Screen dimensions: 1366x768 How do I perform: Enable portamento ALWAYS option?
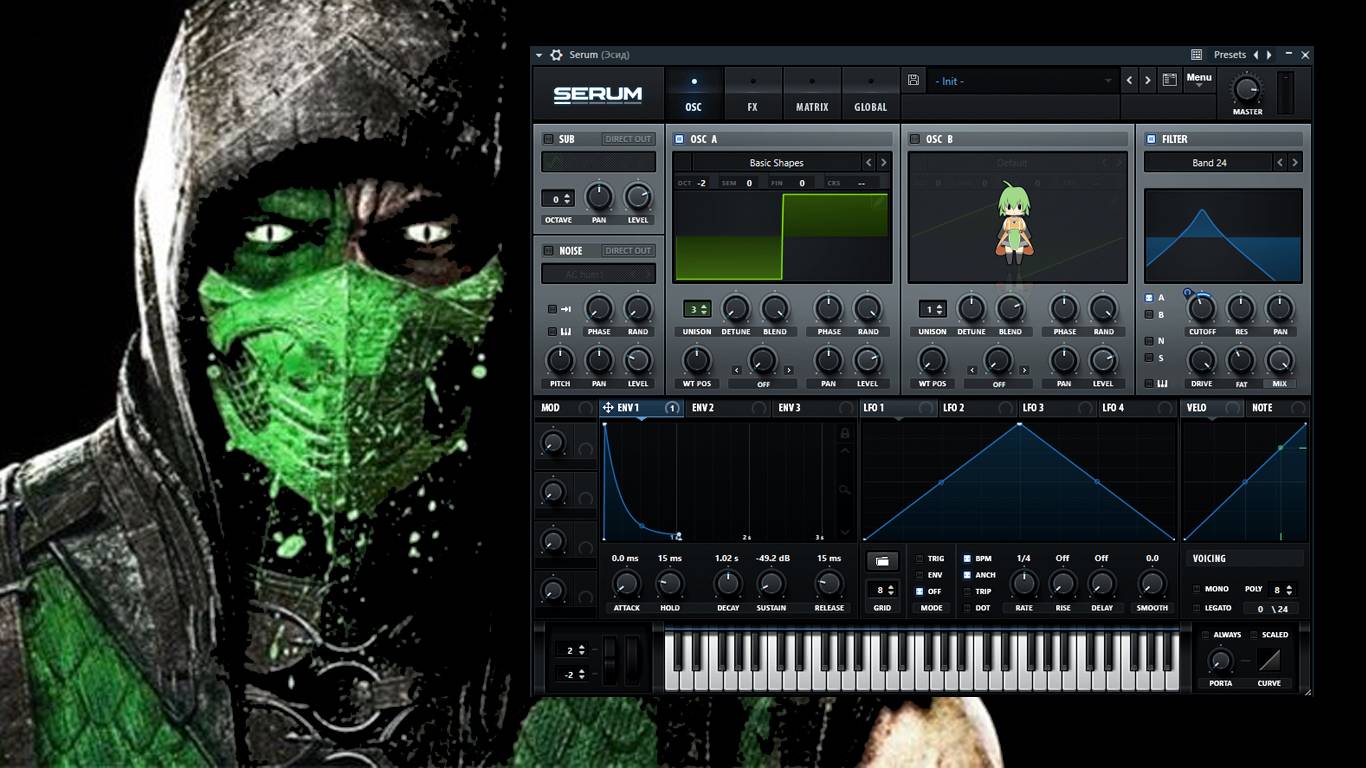(1205, 635)
